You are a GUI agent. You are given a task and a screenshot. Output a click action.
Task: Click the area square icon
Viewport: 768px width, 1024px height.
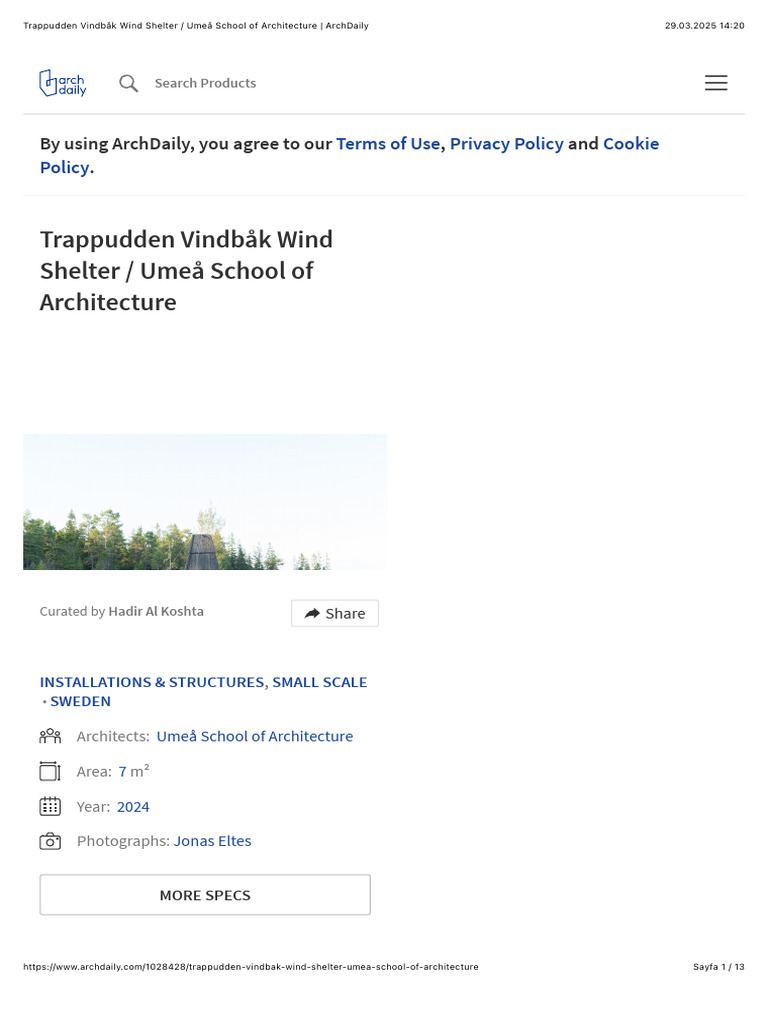(x=50, y=771)
